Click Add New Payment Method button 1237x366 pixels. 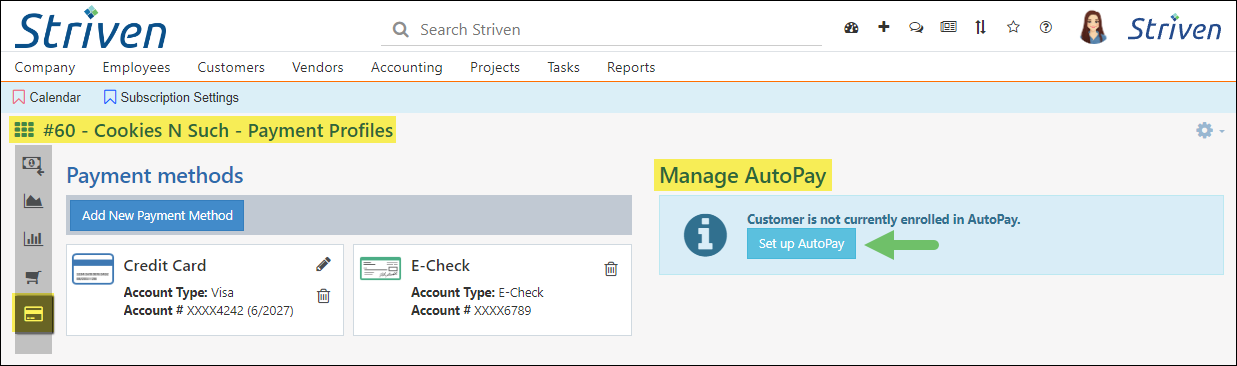(x=157, y=215)
